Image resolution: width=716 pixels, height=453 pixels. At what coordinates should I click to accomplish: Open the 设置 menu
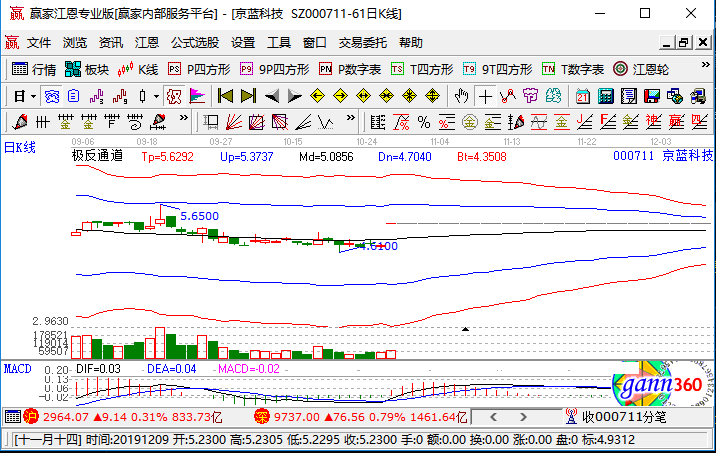(x=243, y=43)
